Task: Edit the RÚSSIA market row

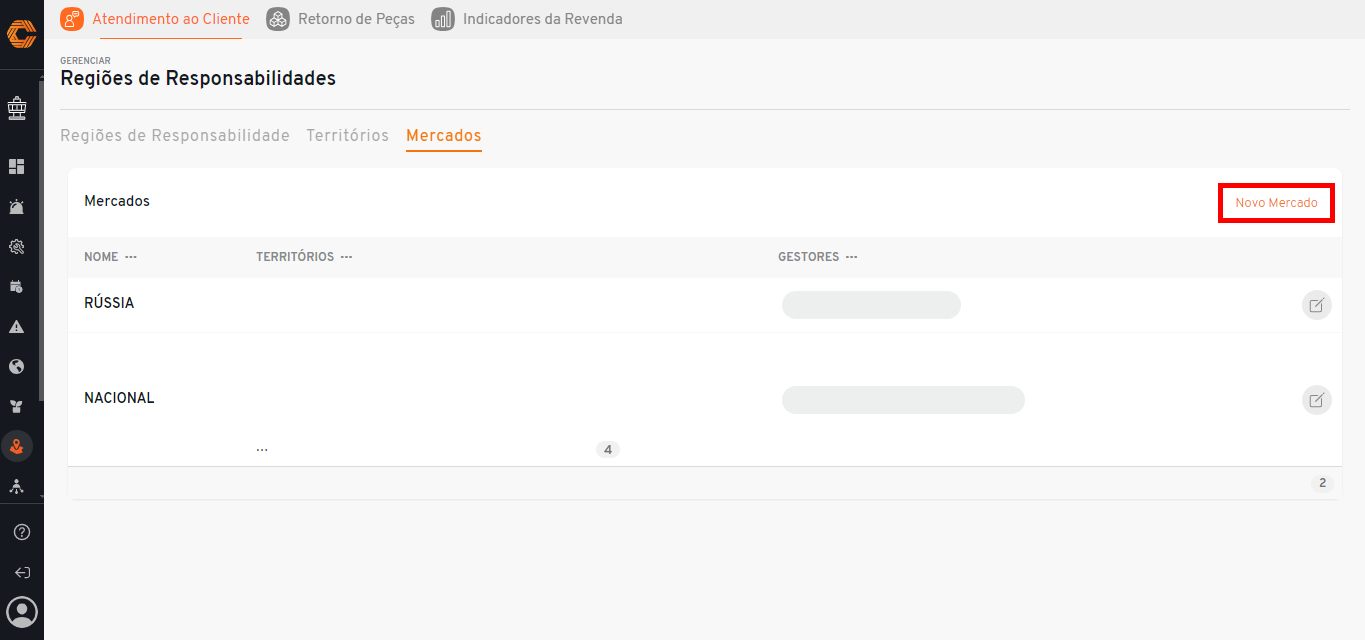Action: click(1316, 305)
